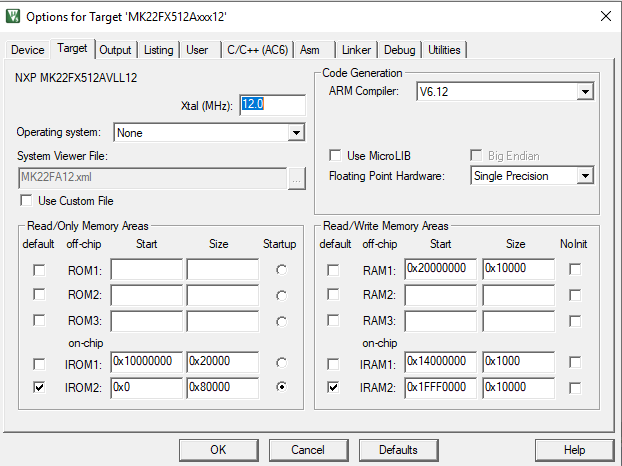Edit the IRAM1 Size field 0x1000

click(518, 362)
